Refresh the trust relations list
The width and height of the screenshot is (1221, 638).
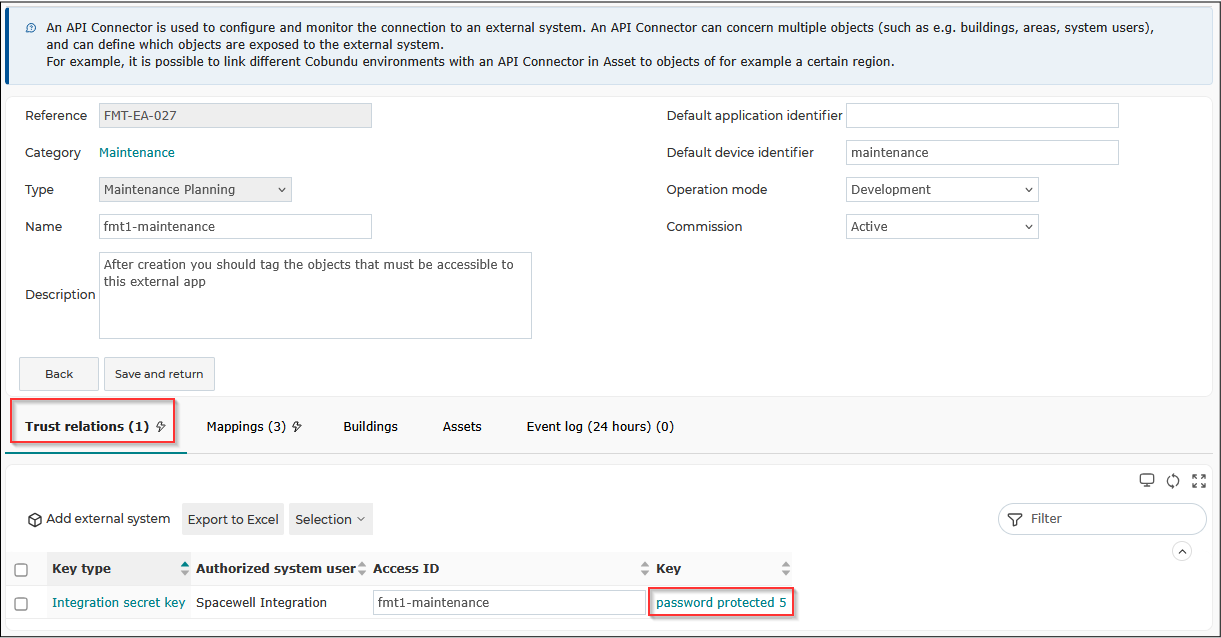(x=1173, y=481)
